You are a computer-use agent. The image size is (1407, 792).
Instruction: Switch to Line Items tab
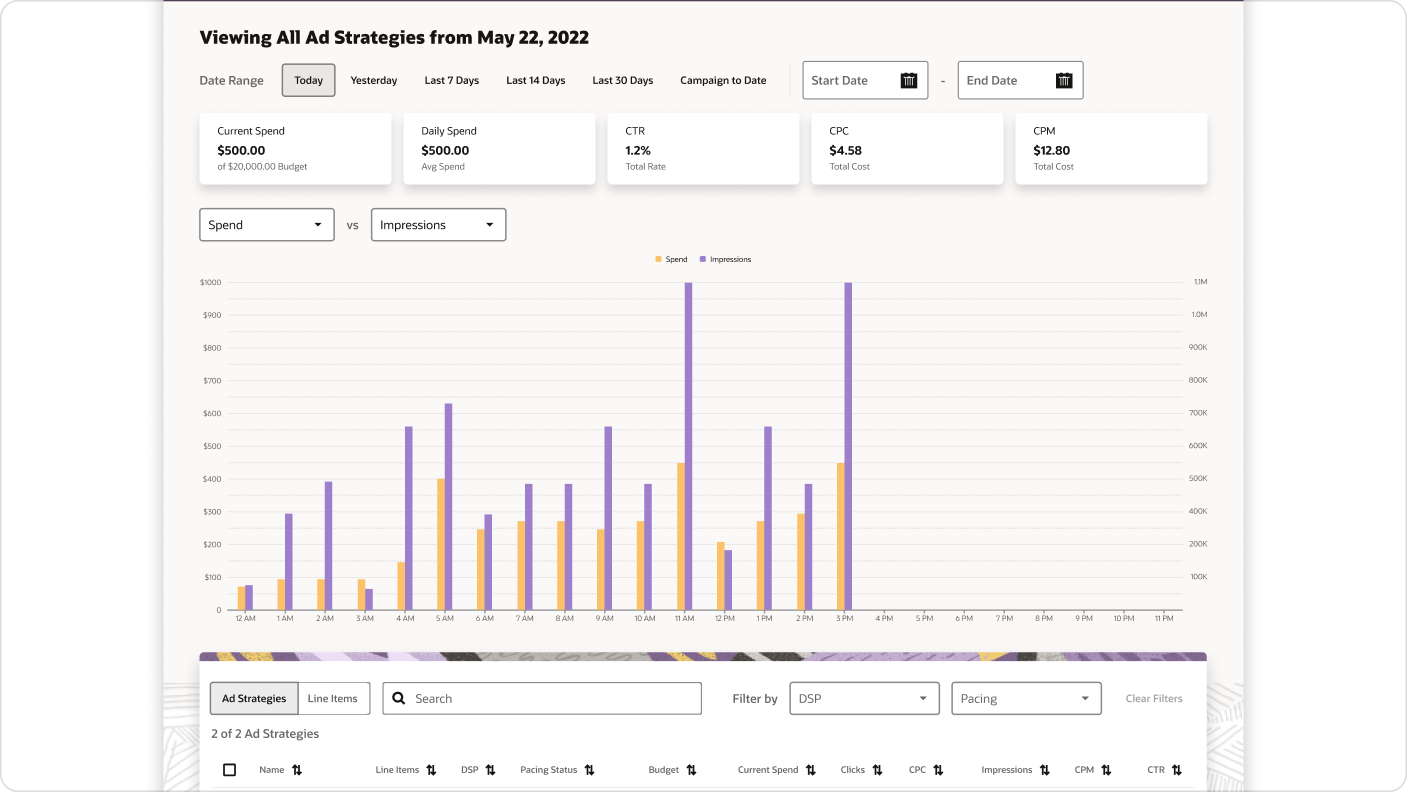point(333,698)
